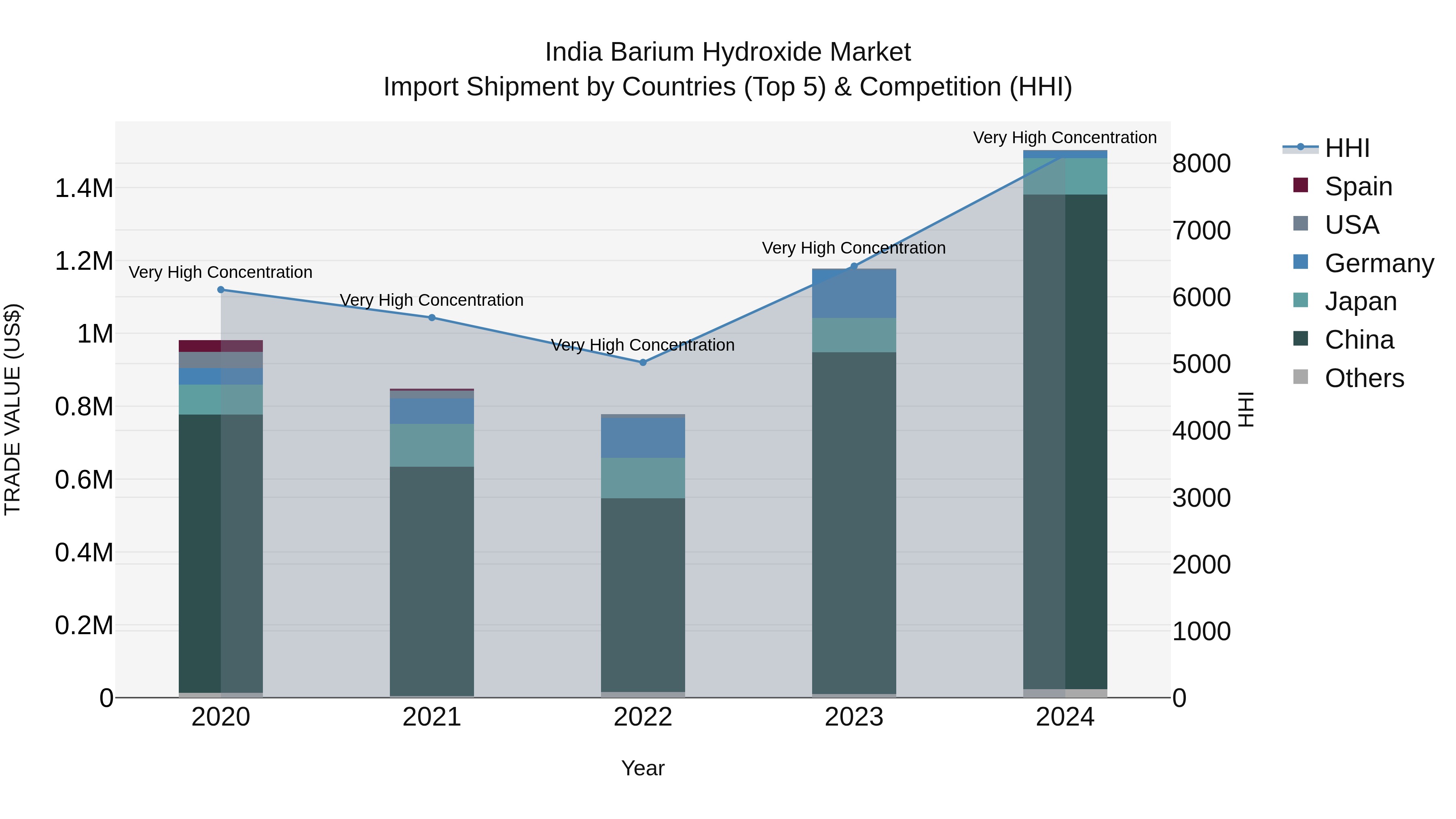Toggle Others series in the legend

(x=1348, y=378)
